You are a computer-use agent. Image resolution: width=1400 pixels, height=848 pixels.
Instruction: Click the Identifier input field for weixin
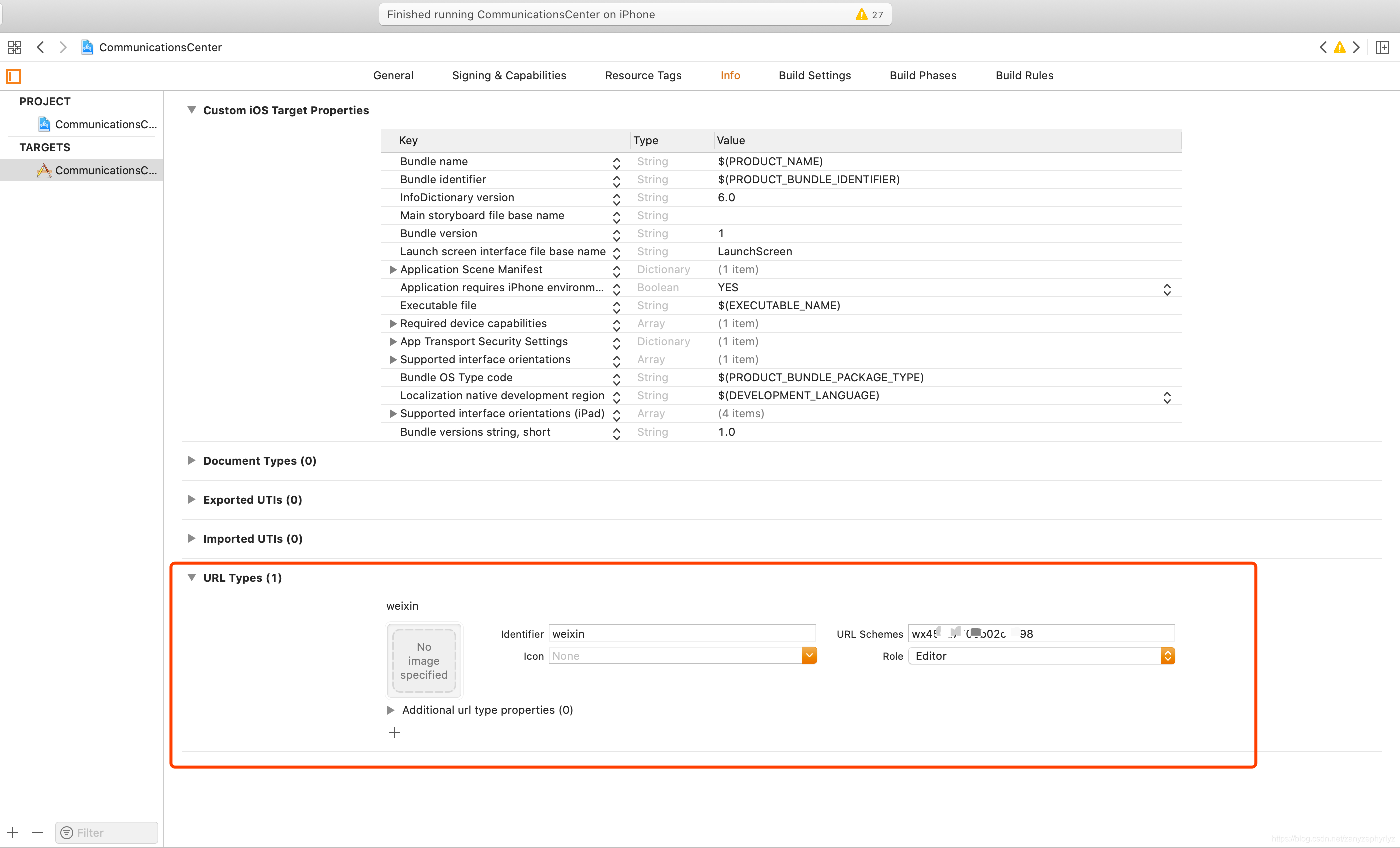[x=684, y=633]
